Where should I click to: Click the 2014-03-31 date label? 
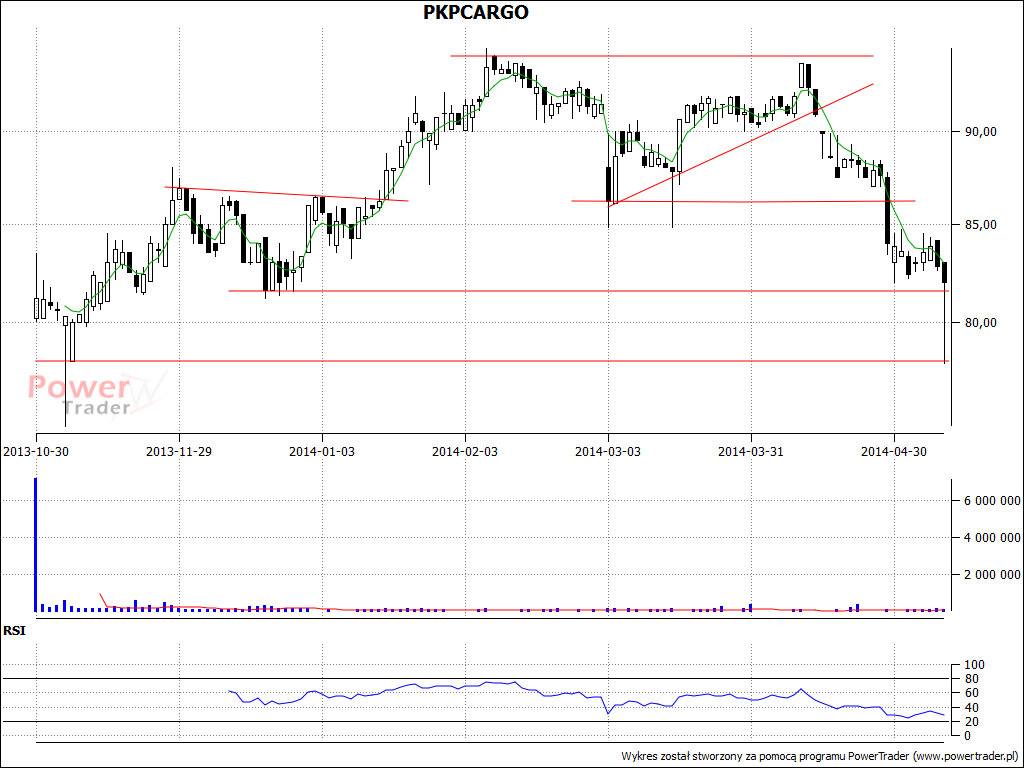click(x=751, y=451)
